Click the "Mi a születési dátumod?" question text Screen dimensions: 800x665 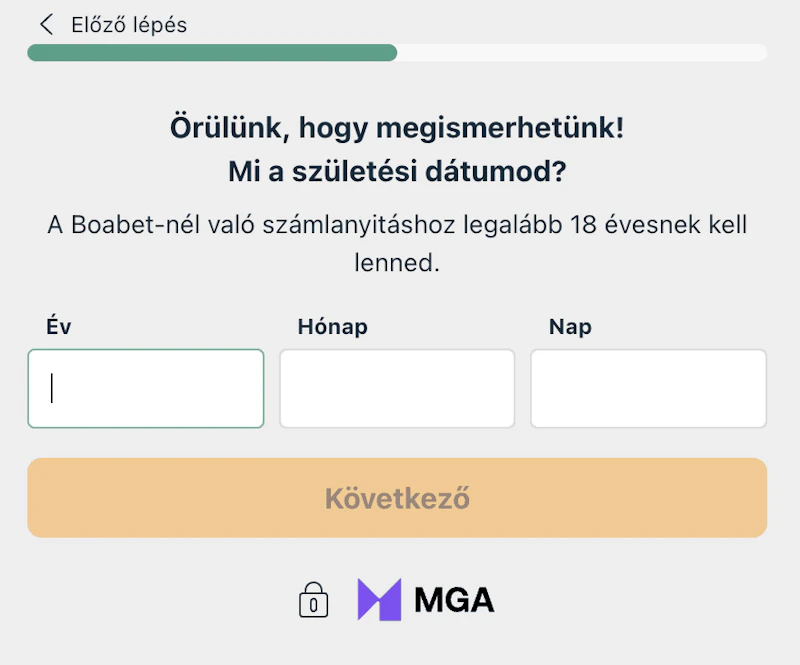pos(397,172)
